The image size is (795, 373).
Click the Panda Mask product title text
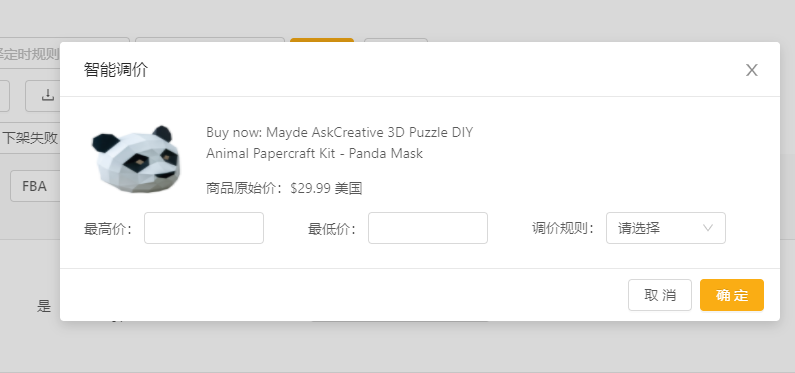(339, 143)
